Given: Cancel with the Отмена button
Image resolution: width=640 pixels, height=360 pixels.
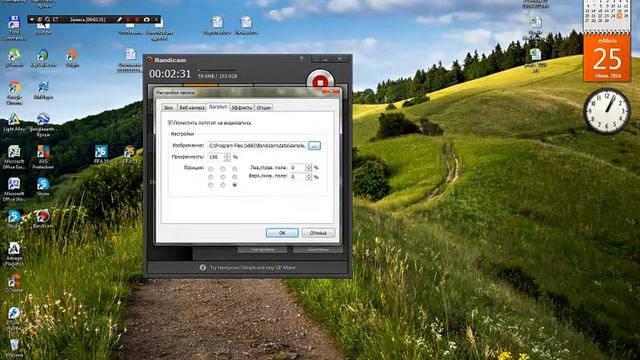Looking at the screenshot, I should tap(318, 233).
